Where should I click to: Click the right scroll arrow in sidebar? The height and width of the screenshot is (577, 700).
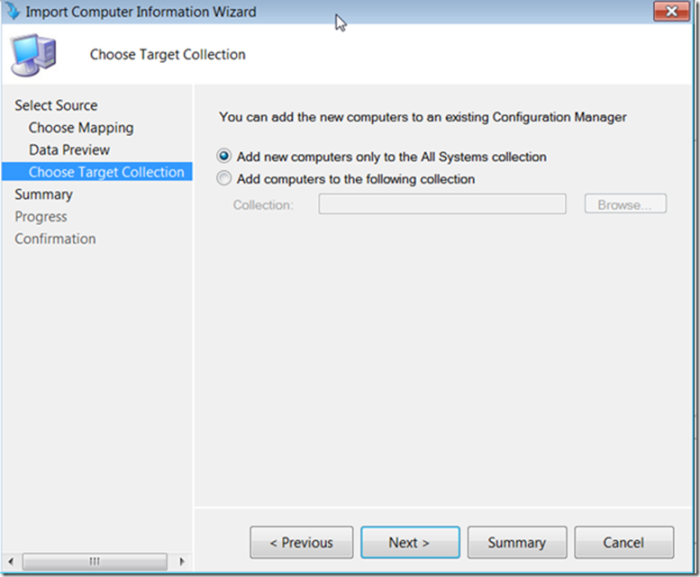(x=182, y=561)
